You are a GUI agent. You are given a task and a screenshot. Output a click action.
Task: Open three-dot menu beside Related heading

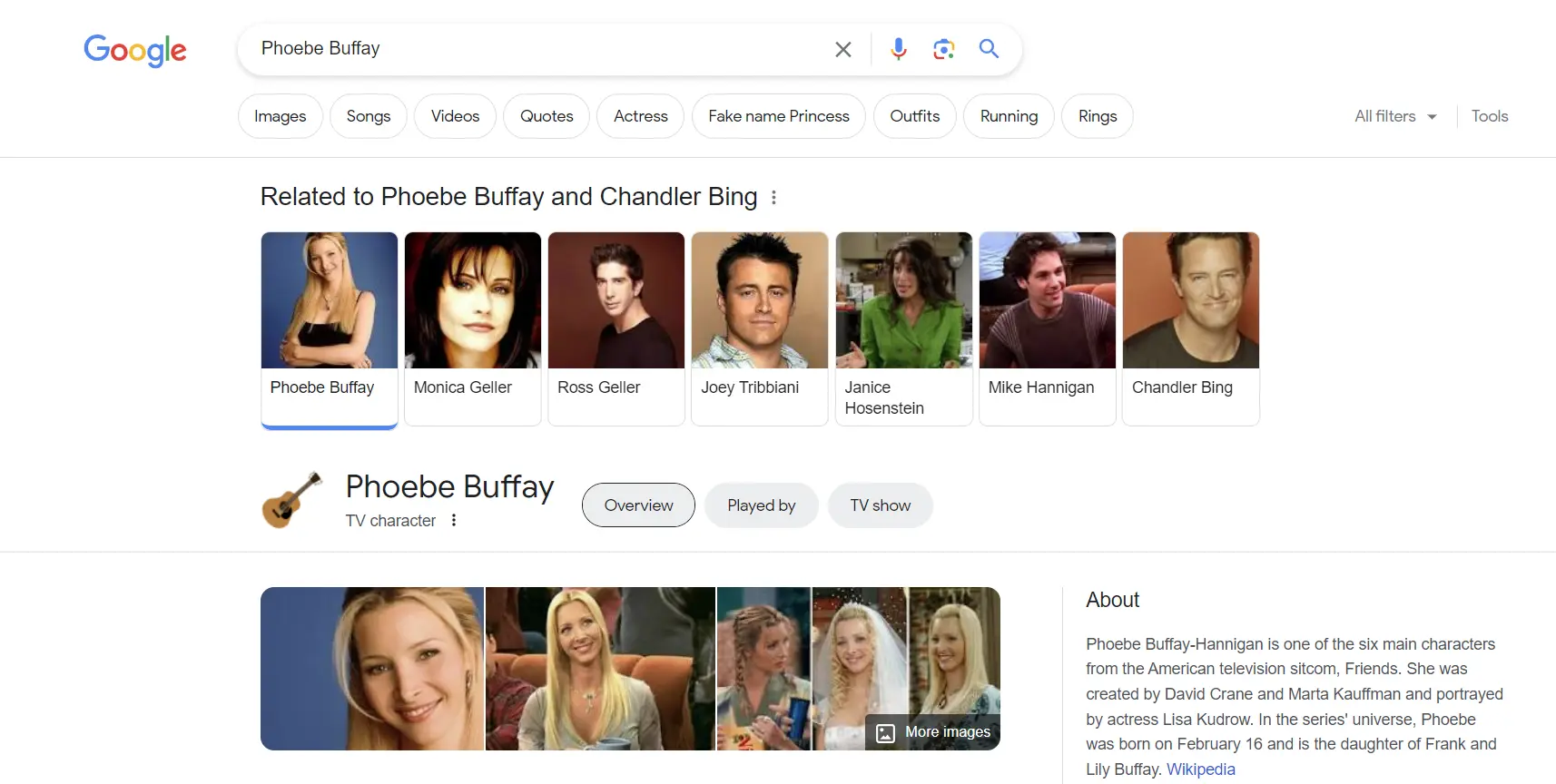(773, 197)
